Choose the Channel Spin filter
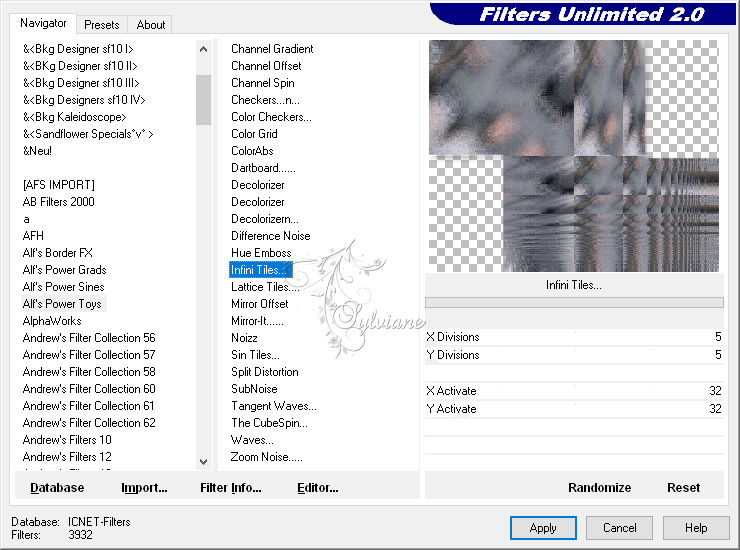 tap(263, 83)
